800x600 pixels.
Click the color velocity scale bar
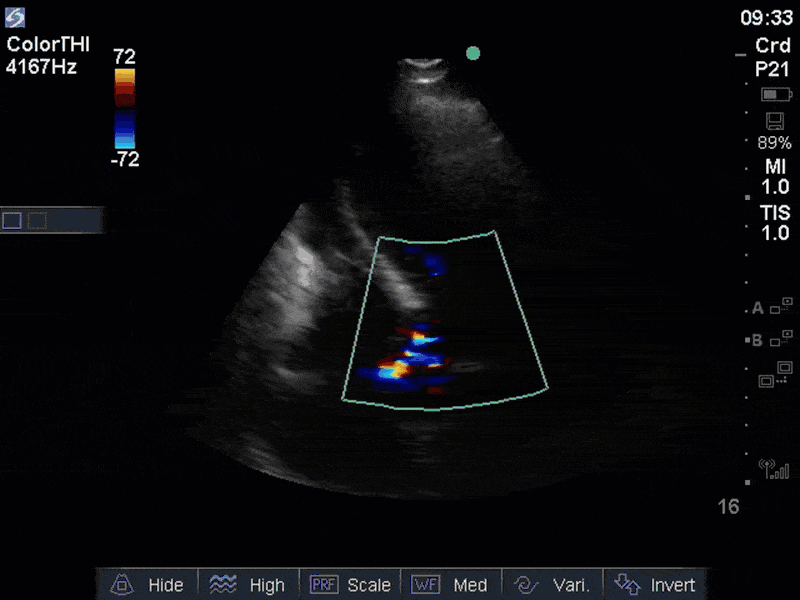coord(125,108)
